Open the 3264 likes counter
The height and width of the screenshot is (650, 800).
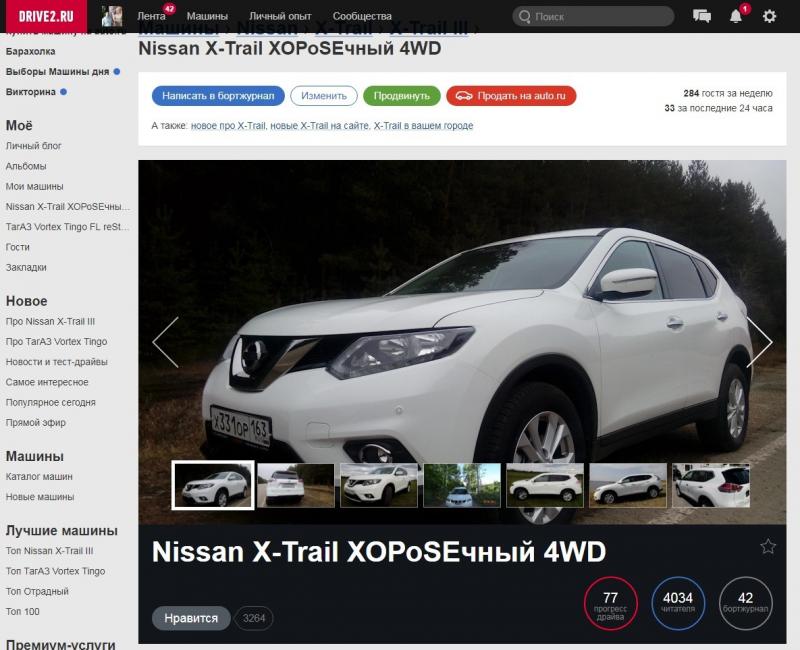254,618
